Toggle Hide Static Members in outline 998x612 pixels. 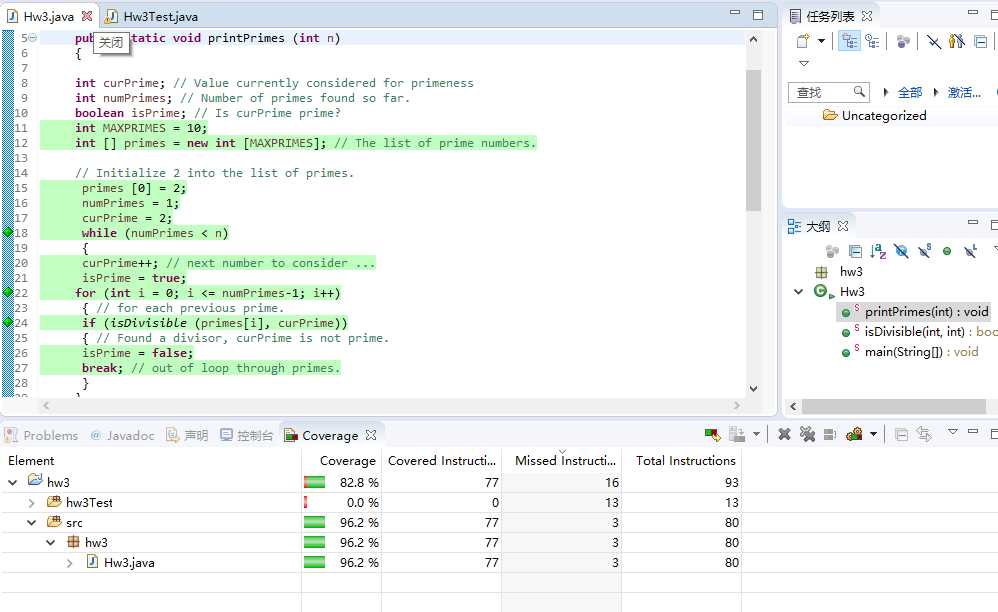925,251
